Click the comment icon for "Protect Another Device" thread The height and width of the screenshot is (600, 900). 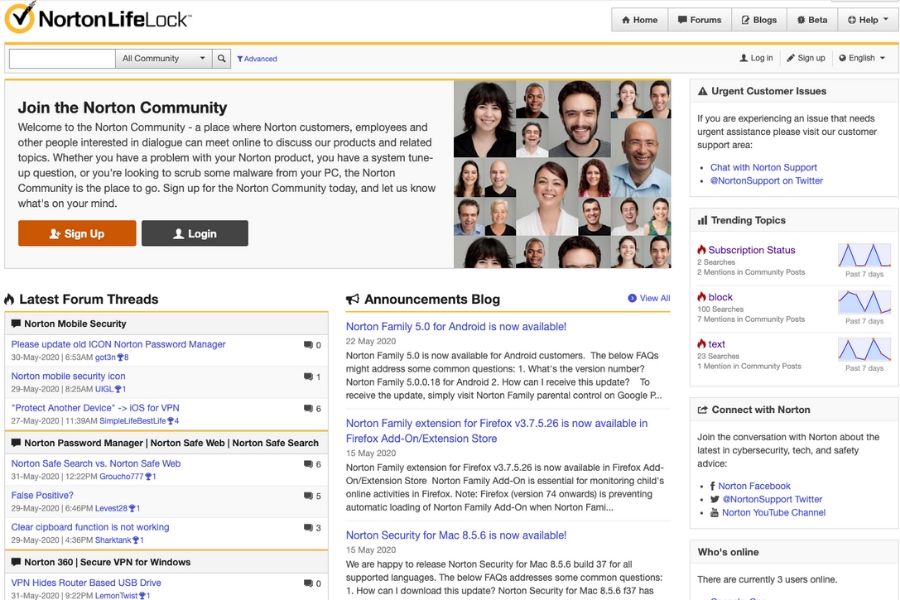(308, 408)
